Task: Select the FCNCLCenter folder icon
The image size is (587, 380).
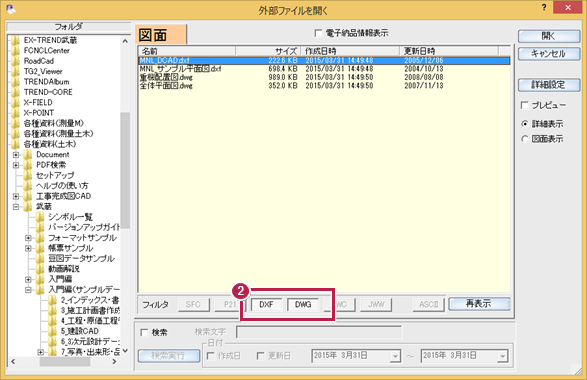Action: [x=15, y=51]
